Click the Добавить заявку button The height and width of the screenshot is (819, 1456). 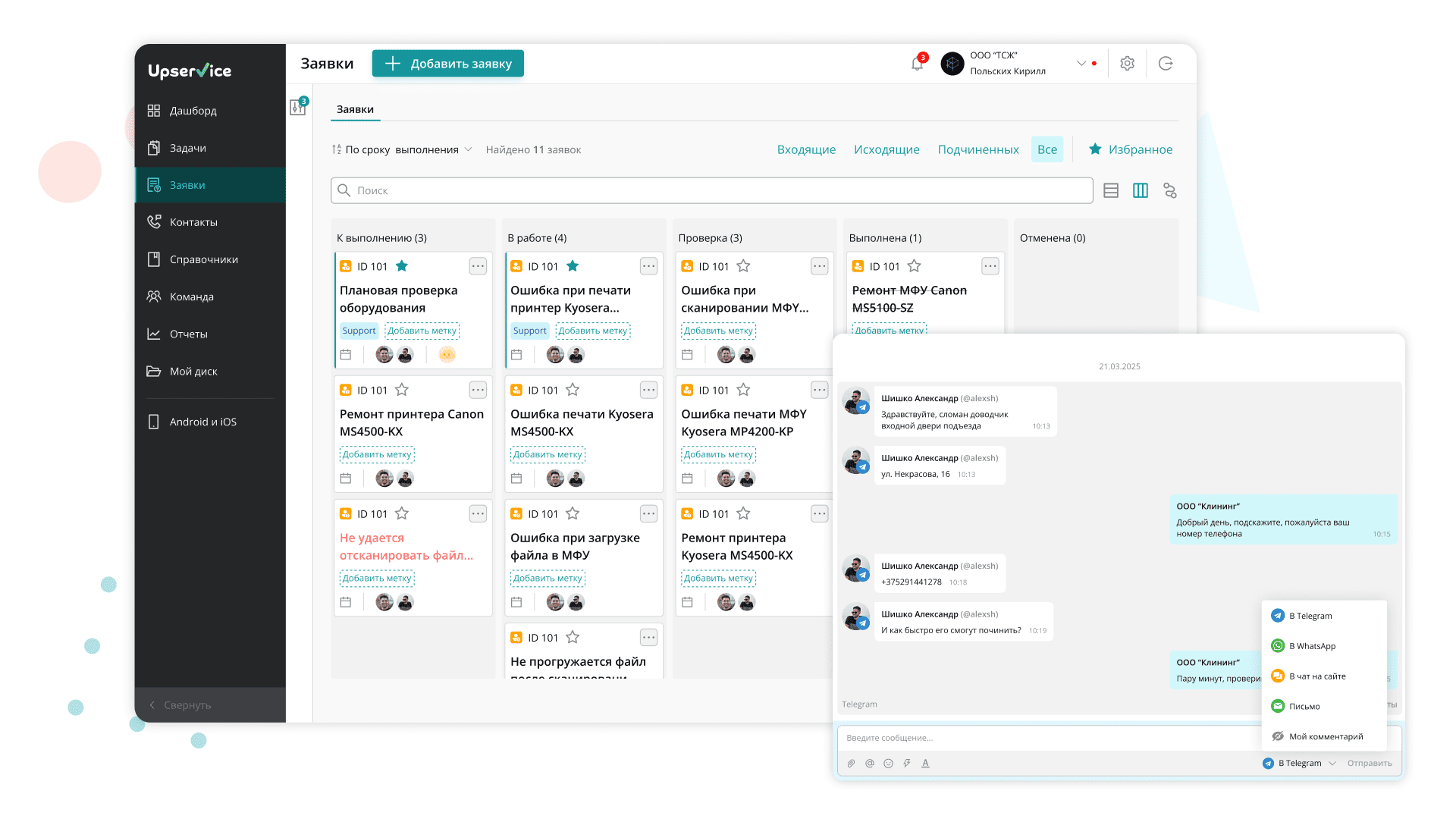click(x=448, y=64)
